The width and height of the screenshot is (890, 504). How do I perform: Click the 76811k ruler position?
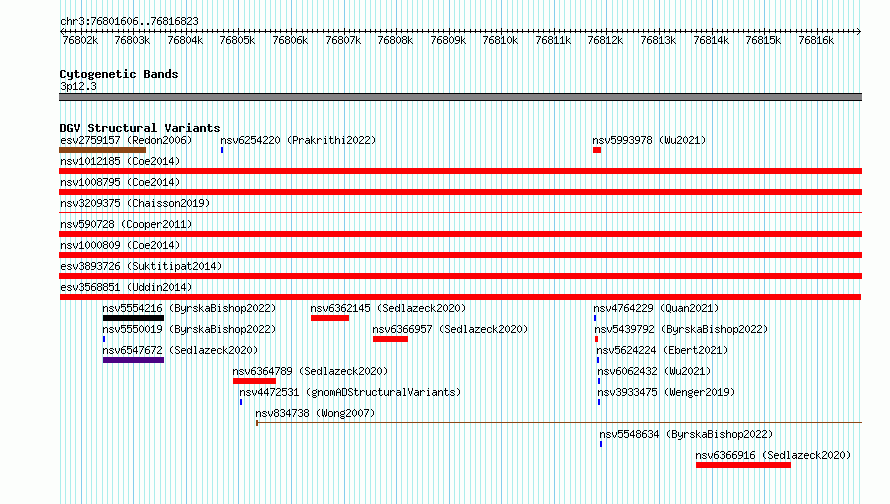tap(553, 40)
